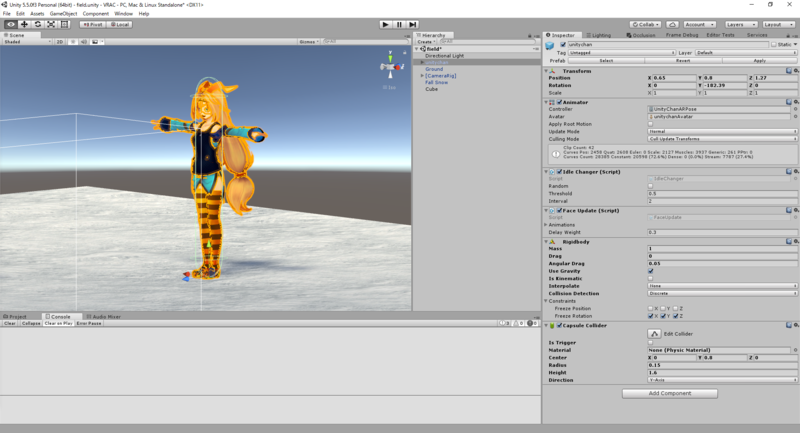Select the Rotate tool
The image size is (800, 433).
(x=38, y=24)
